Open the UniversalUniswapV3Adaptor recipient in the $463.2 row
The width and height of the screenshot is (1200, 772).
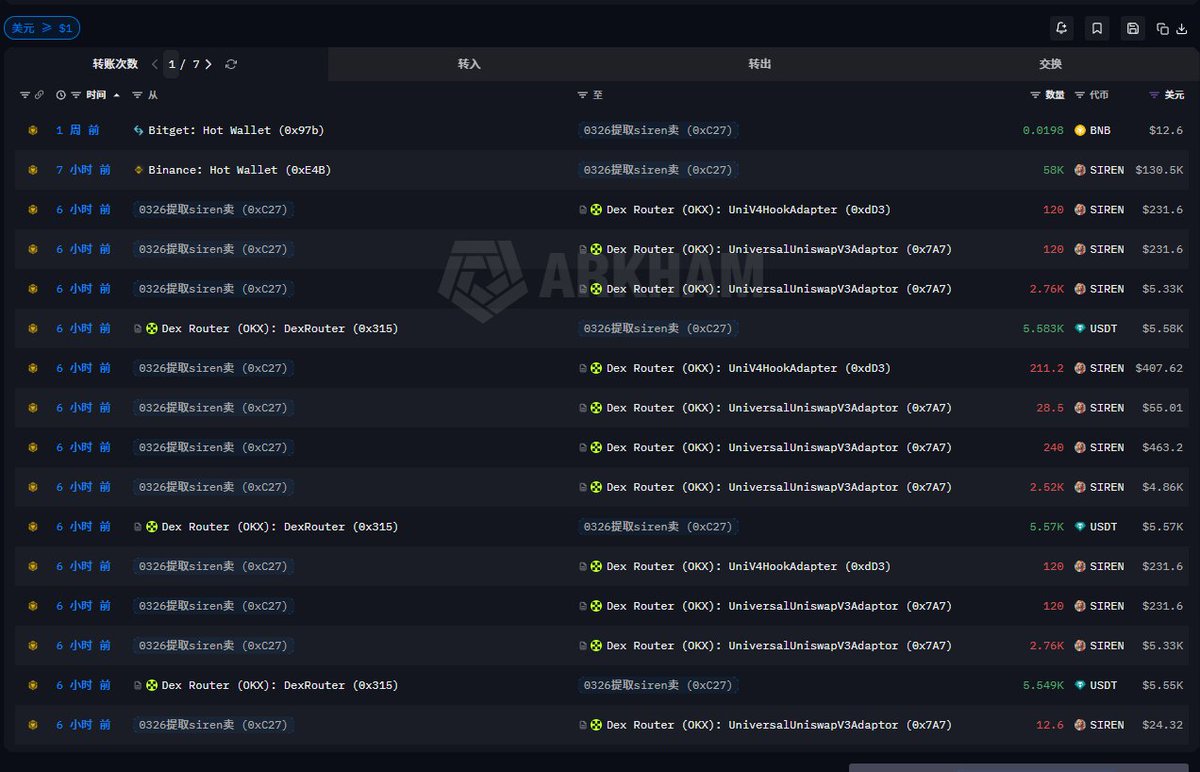pyautogui.click(x=779, y=447)
